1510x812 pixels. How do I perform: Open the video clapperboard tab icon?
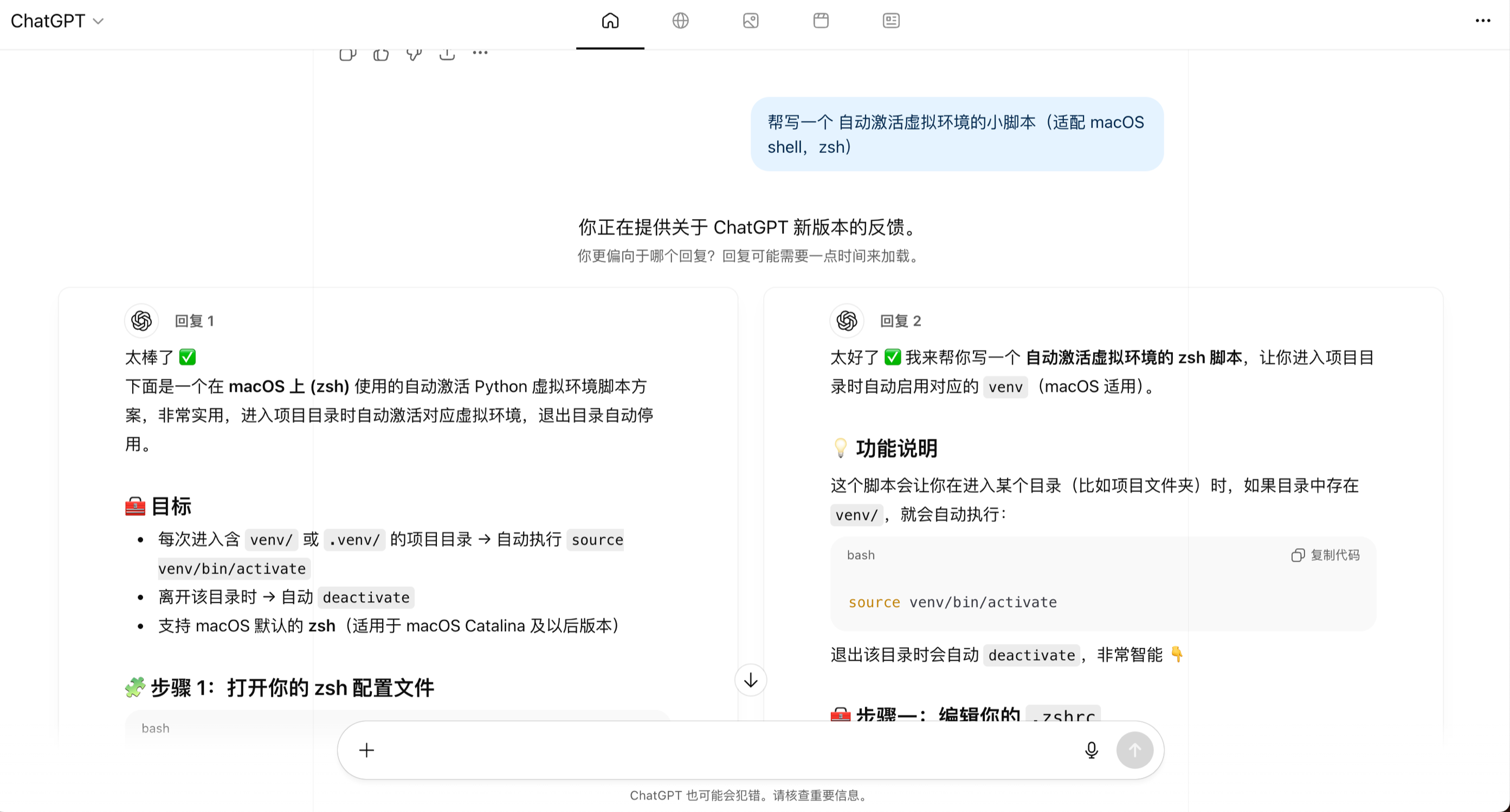point(821,21)
